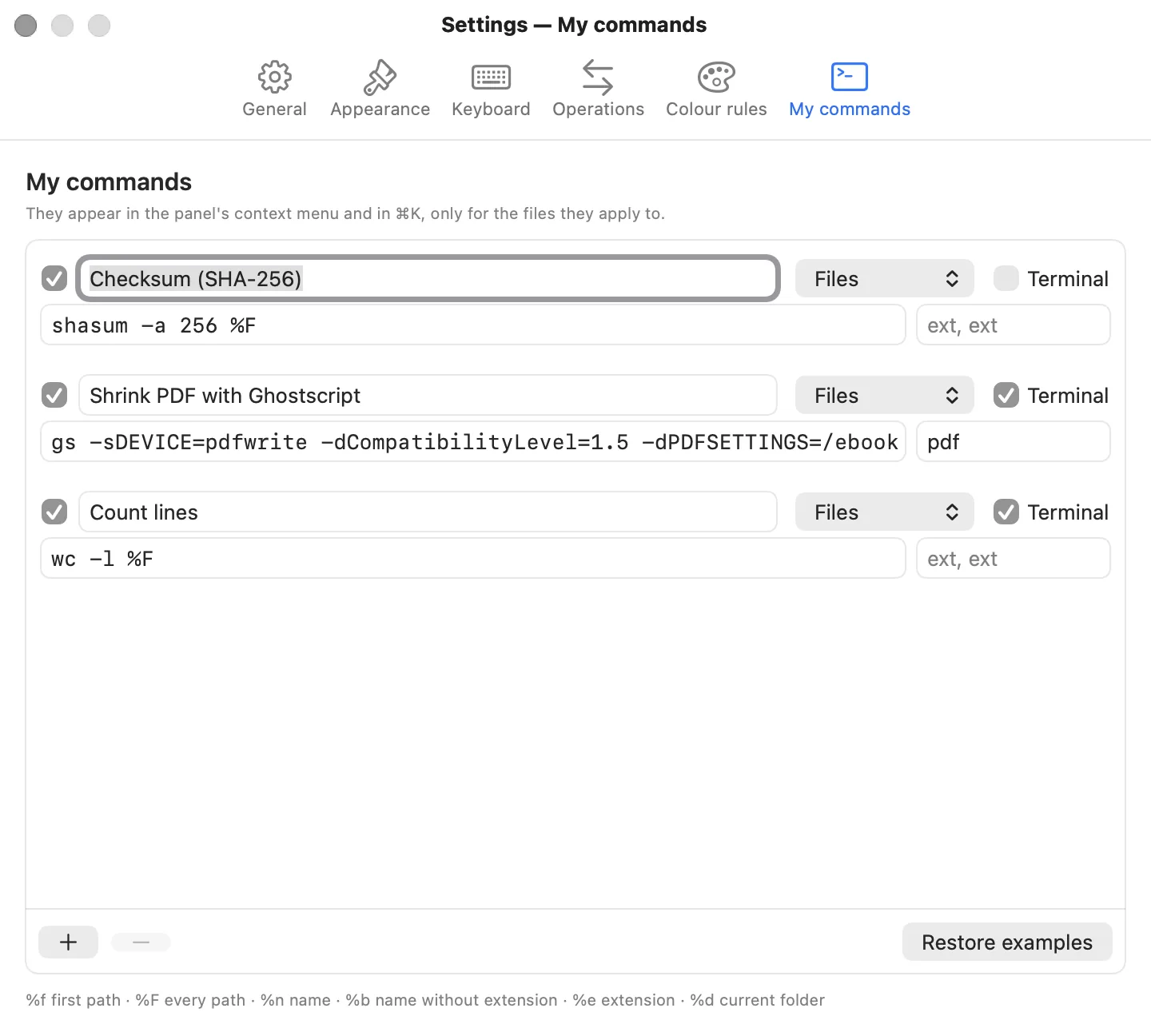The width and height of the screenshot is (1151, 1036).
Task: Open Files dropdown for Checksum command
Action: [885, 279]
